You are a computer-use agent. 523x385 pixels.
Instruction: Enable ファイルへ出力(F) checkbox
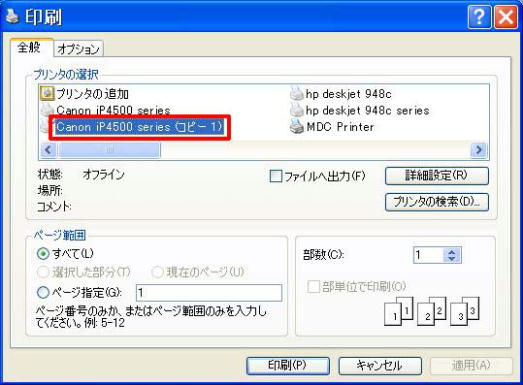tap(276, 176)
